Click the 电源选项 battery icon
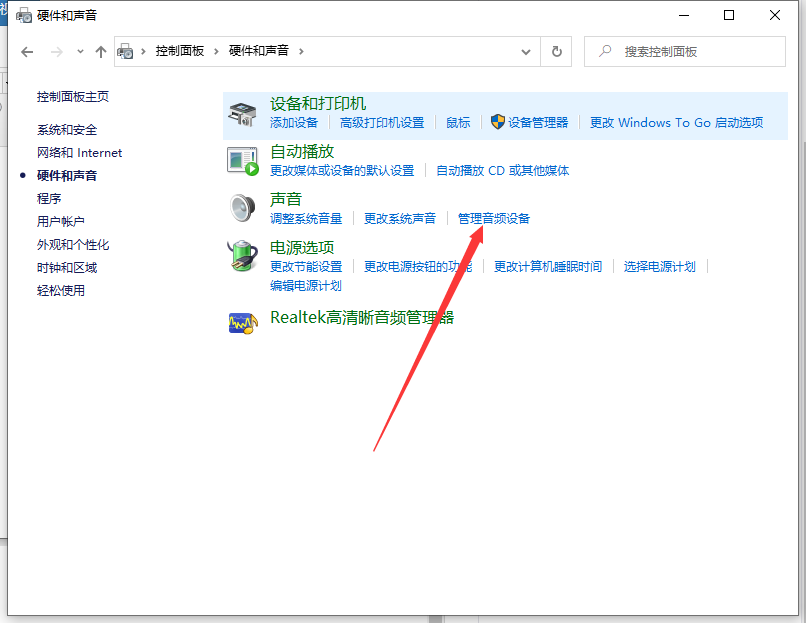The width and height of the screenshot is (806, 623). [x=240, y=253]
